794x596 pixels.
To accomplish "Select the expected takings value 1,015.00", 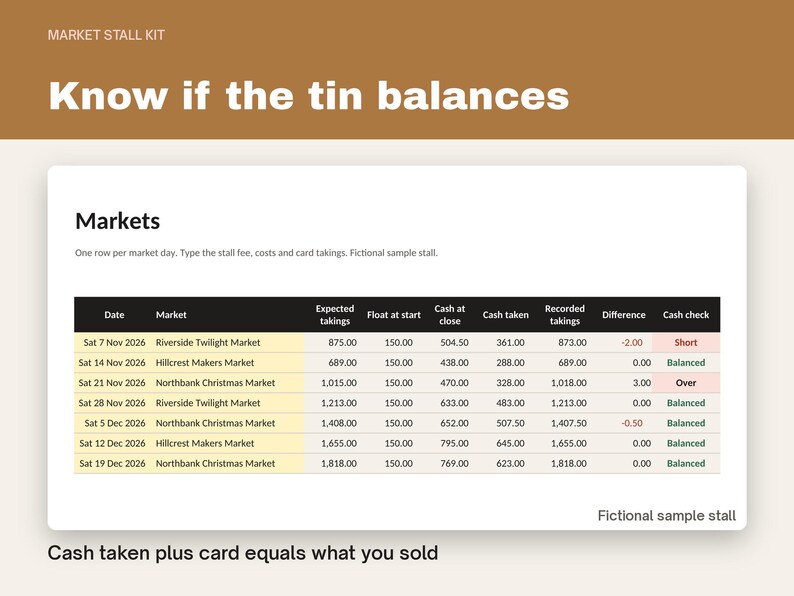I will (339, 383).
